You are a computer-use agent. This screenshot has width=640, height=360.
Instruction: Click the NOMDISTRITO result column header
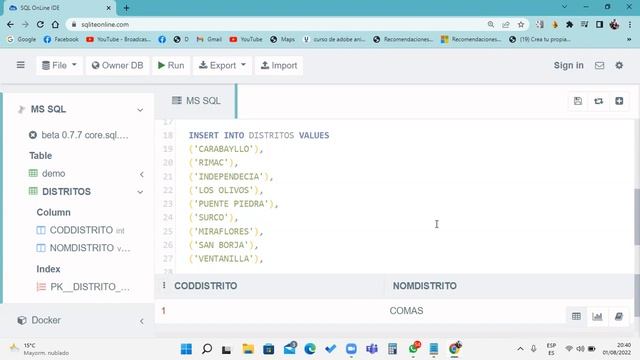[x=424, y=286]
